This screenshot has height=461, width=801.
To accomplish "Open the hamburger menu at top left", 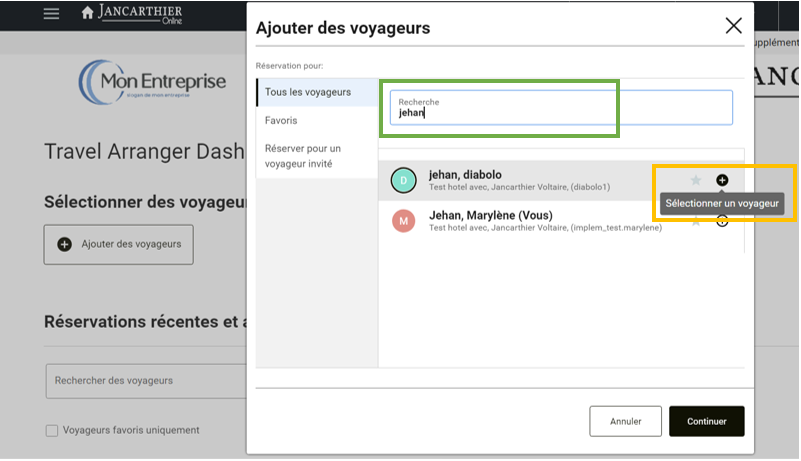I will click(x=52, y=14).
